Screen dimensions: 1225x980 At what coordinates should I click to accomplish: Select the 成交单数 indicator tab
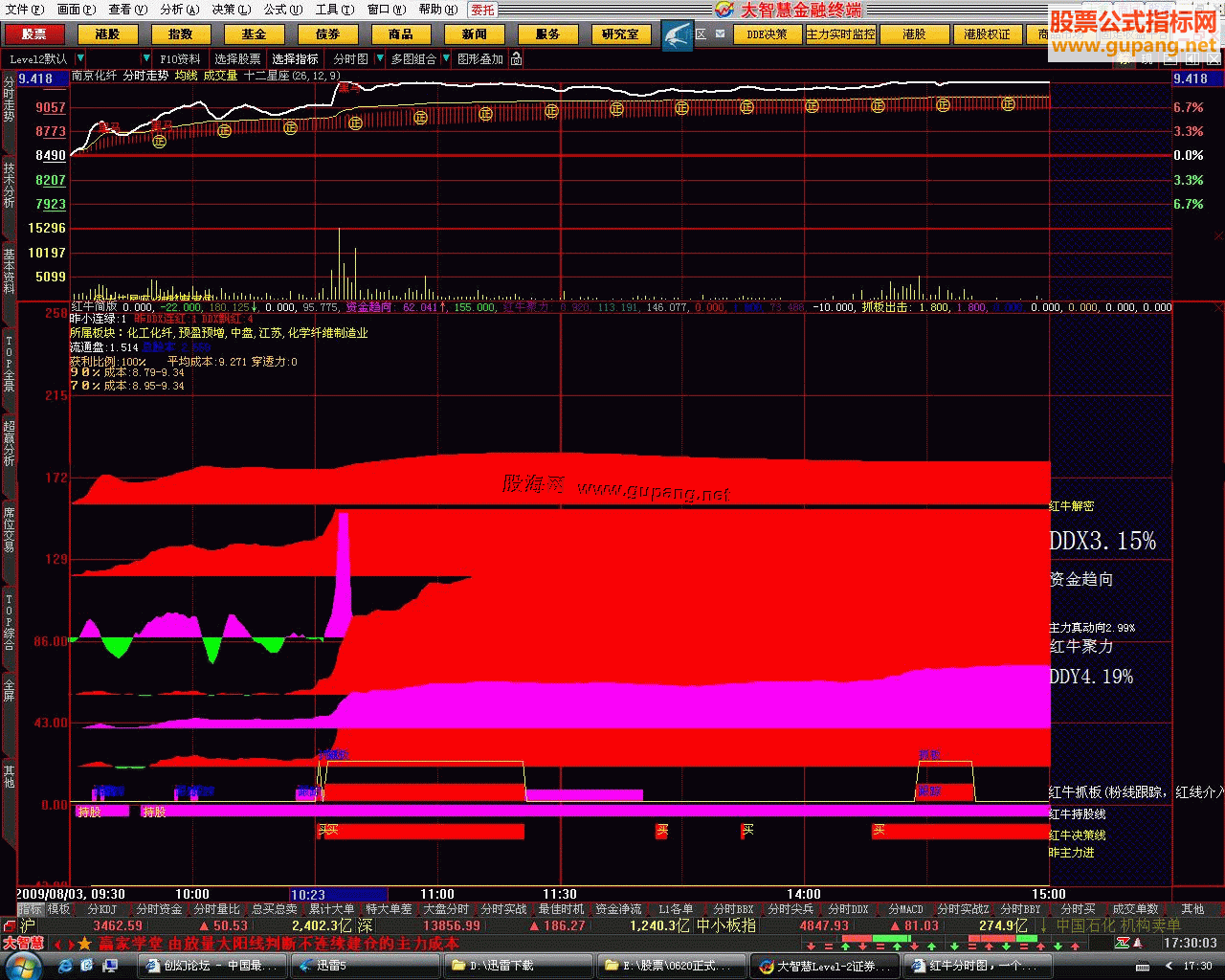[1135, 909]
